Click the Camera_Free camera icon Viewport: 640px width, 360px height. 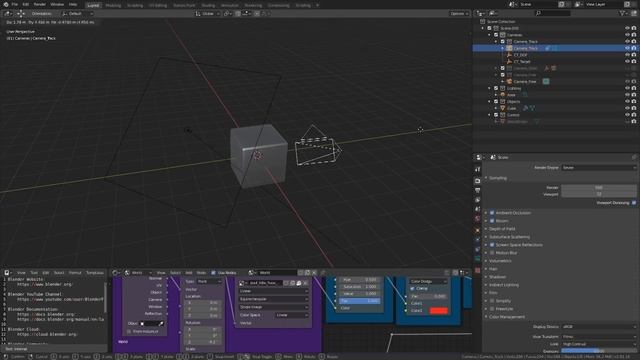pos(509,82)
